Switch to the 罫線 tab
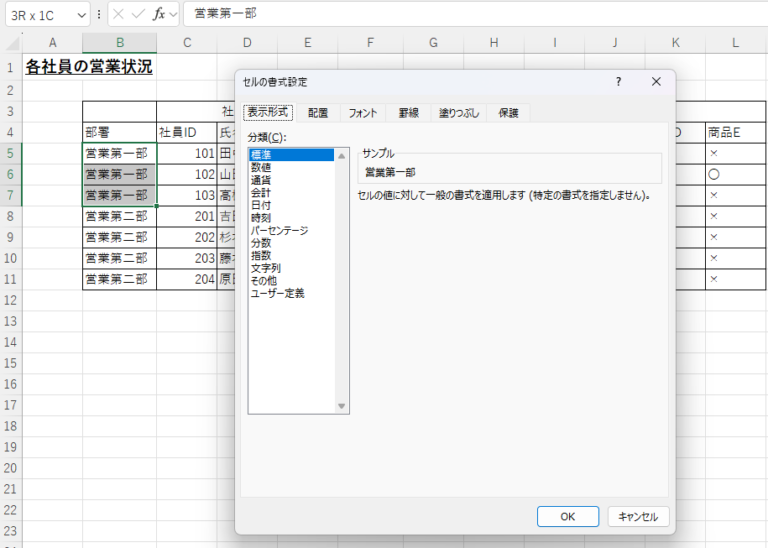This screenshot has width=768, height=548. [x=409, y=113]
